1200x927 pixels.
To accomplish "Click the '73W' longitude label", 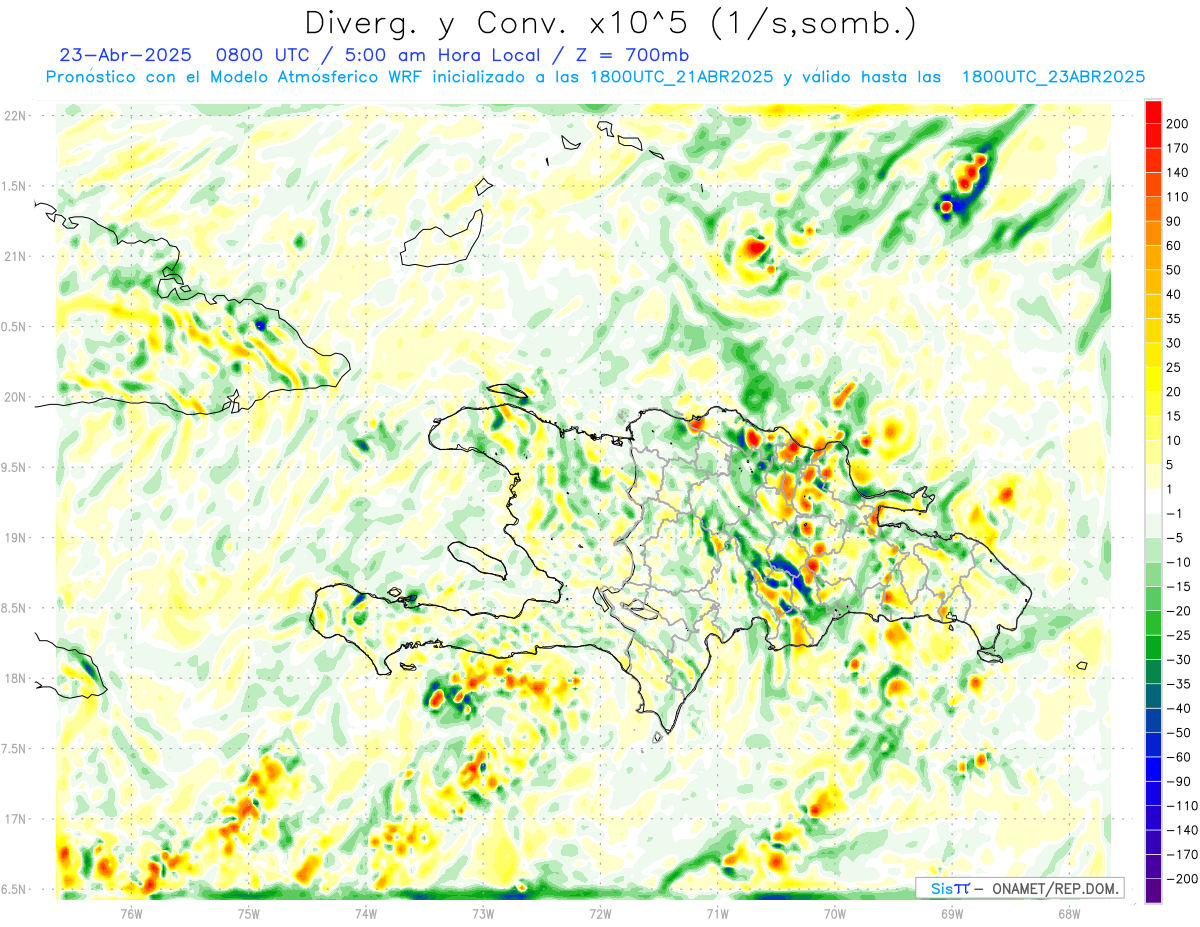I will pos(483,914).
